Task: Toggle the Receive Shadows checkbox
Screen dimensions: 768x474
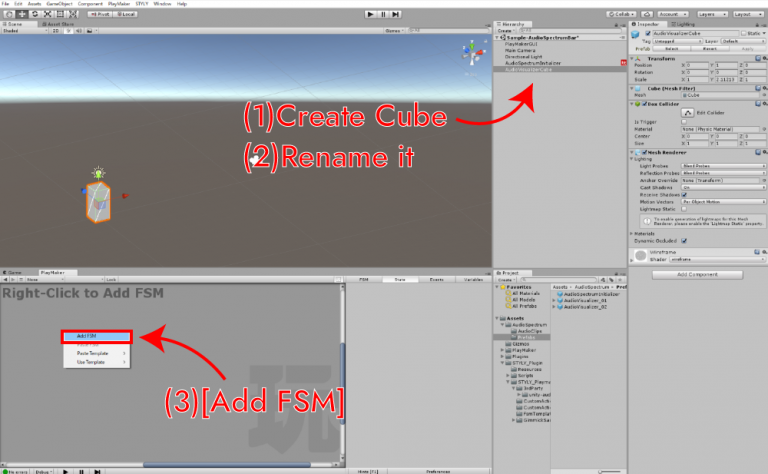Action: tap(684, 194)
